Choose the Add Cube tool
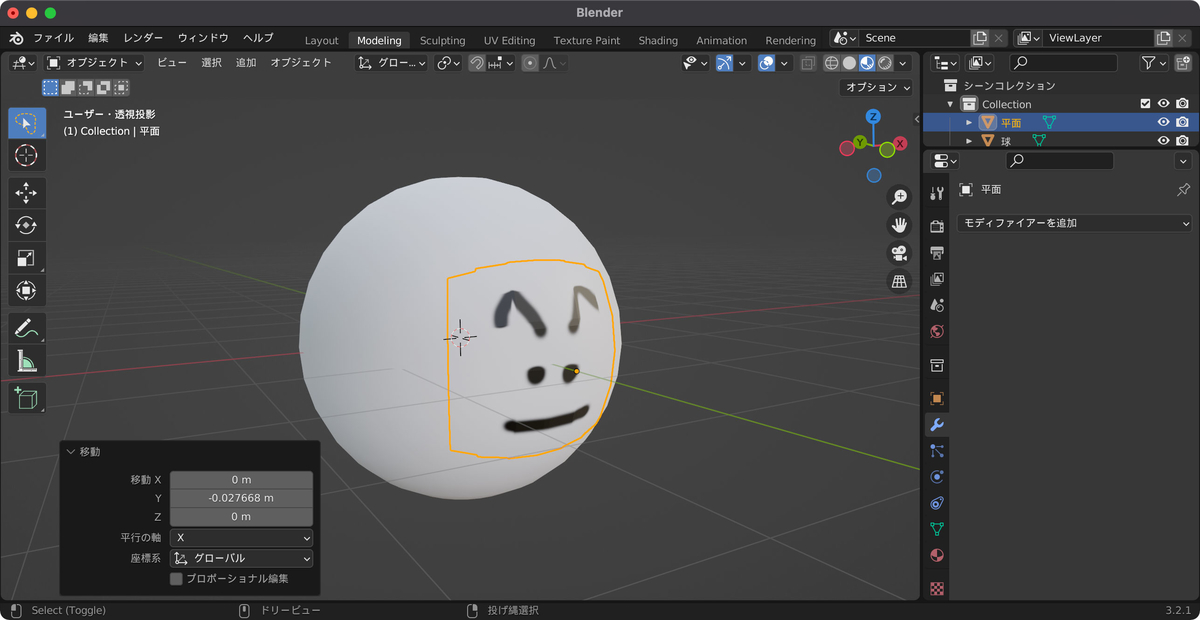The image size is (1200, 620). 27,398
